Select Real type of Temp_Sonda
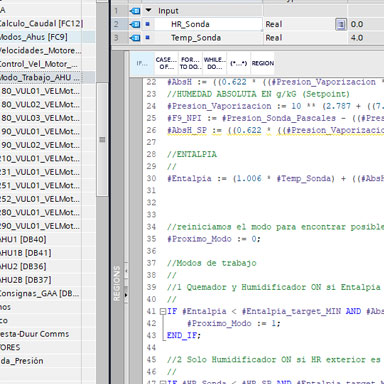The width and height of the screenshot is (384, 384). tap(274, 38)
